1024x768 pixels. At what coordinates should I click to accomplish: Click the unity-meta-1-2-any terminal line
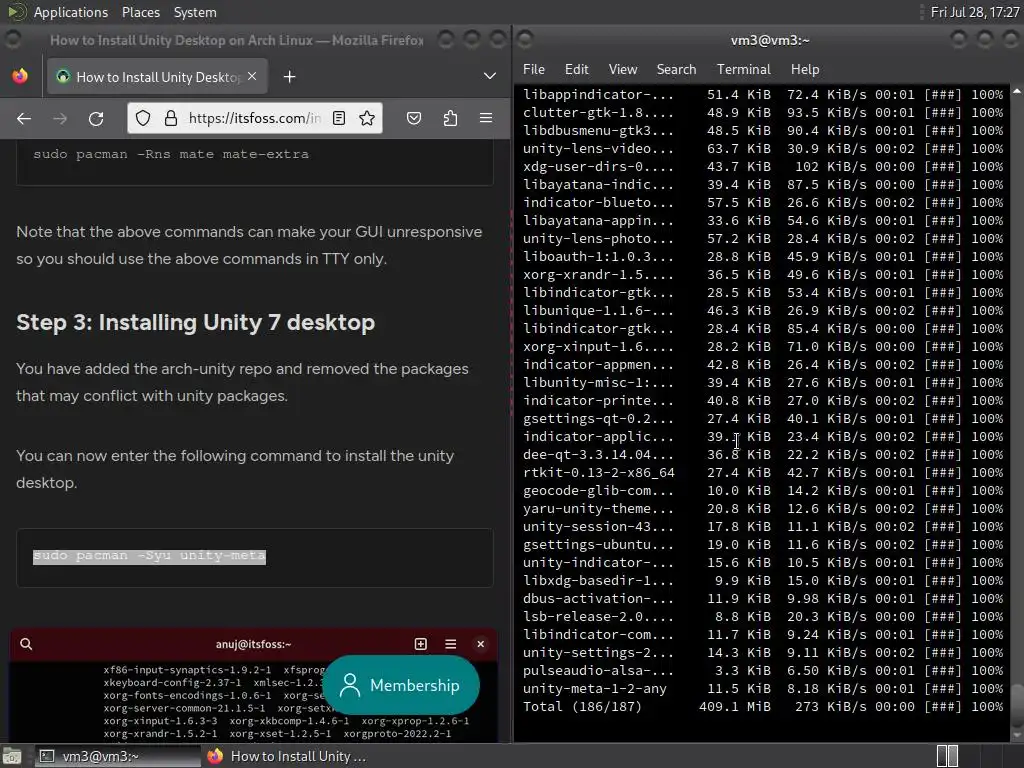point(763,688)
